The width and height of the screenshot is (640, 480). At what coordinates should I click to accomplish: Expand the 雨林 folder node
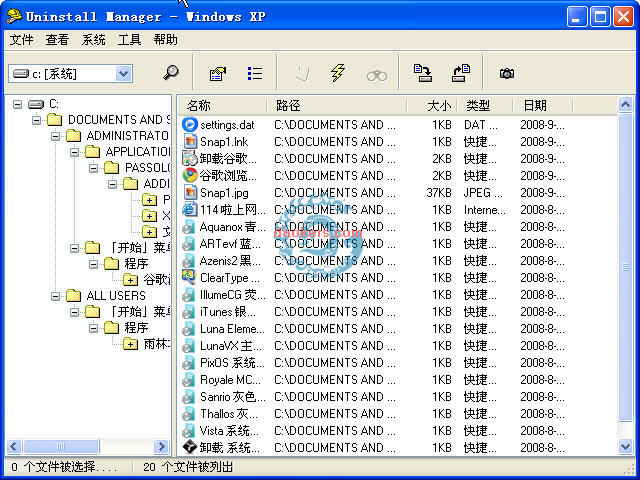click(x=130, y=344)
